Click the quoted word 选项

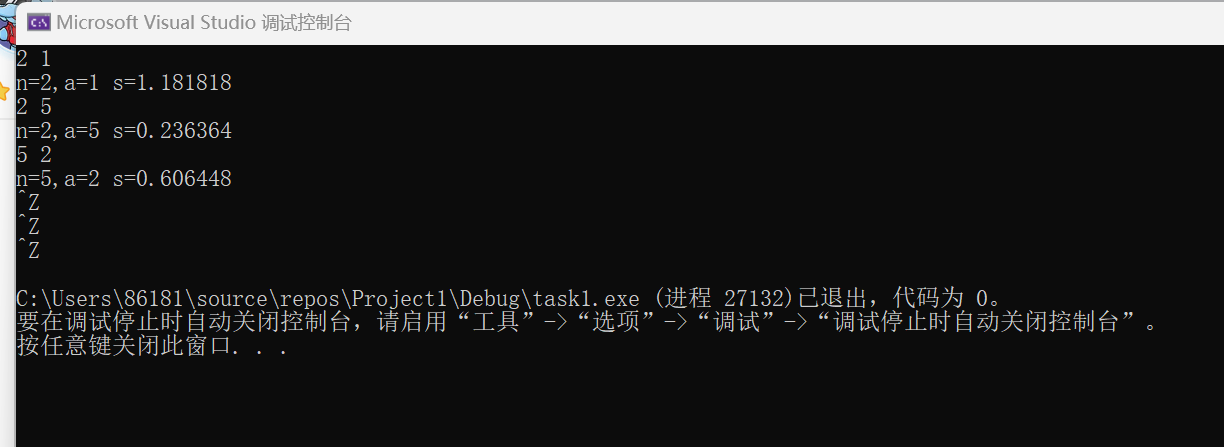pyautogui.click(x=618, y=323)
